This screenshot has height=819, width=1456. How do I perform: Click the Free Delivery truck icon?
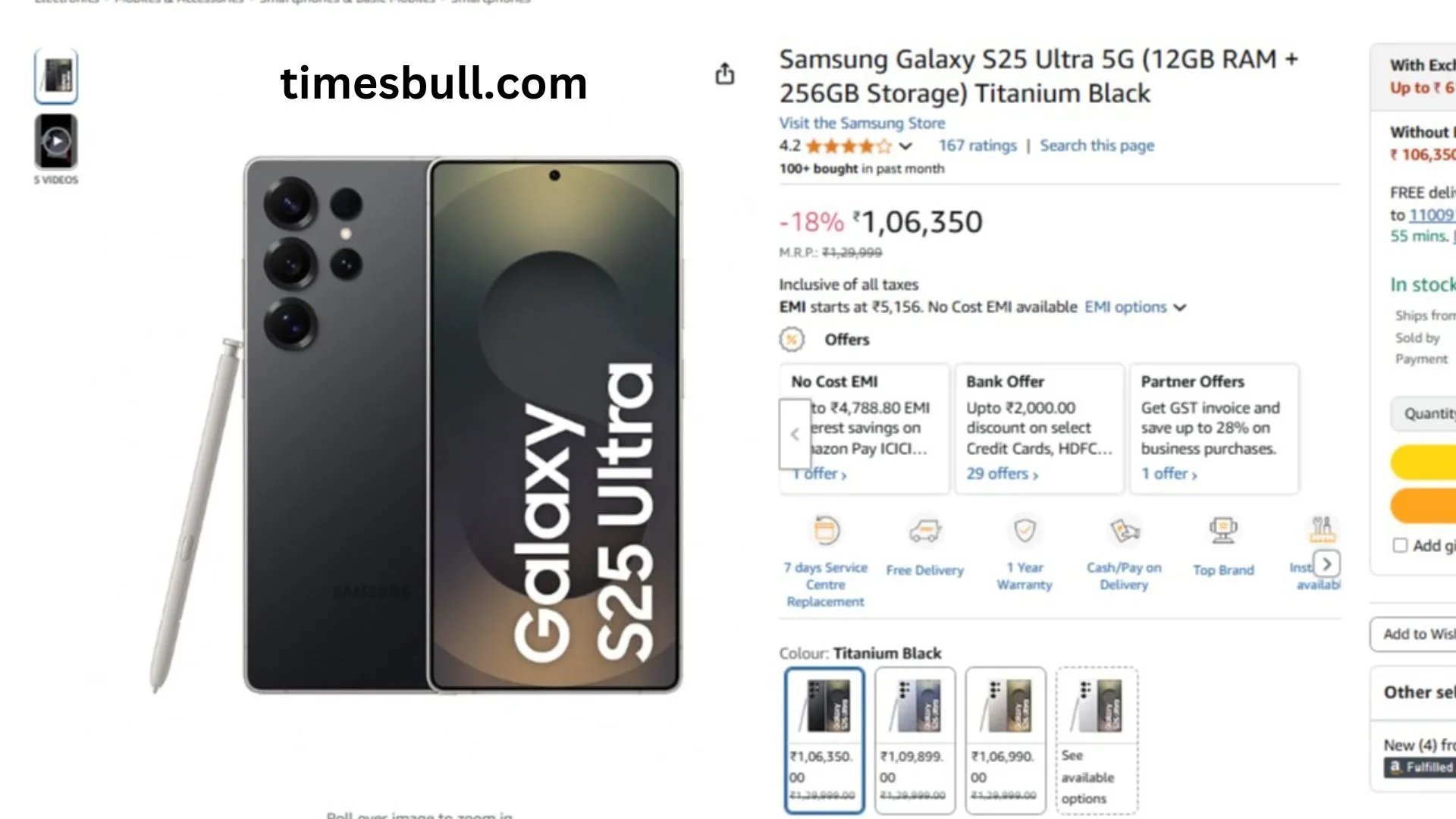click(x=925, y=531)
